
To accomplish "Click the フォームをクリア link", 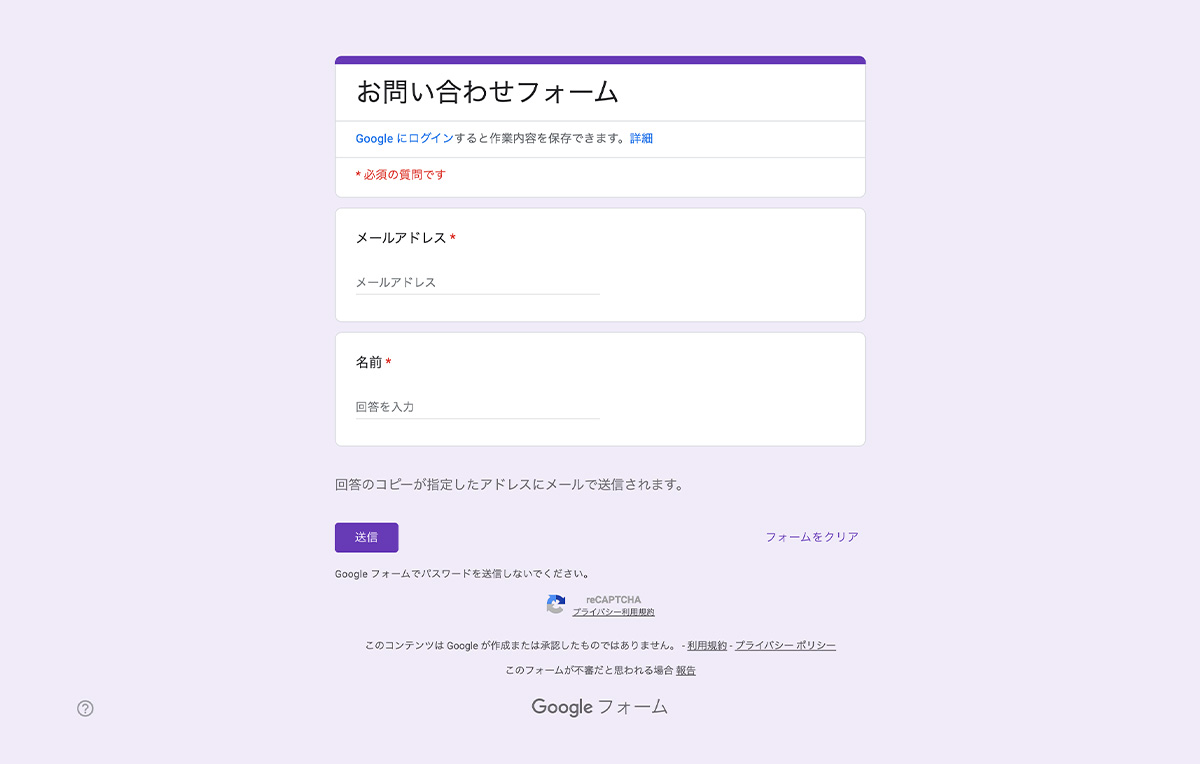I will click(812, 537).
